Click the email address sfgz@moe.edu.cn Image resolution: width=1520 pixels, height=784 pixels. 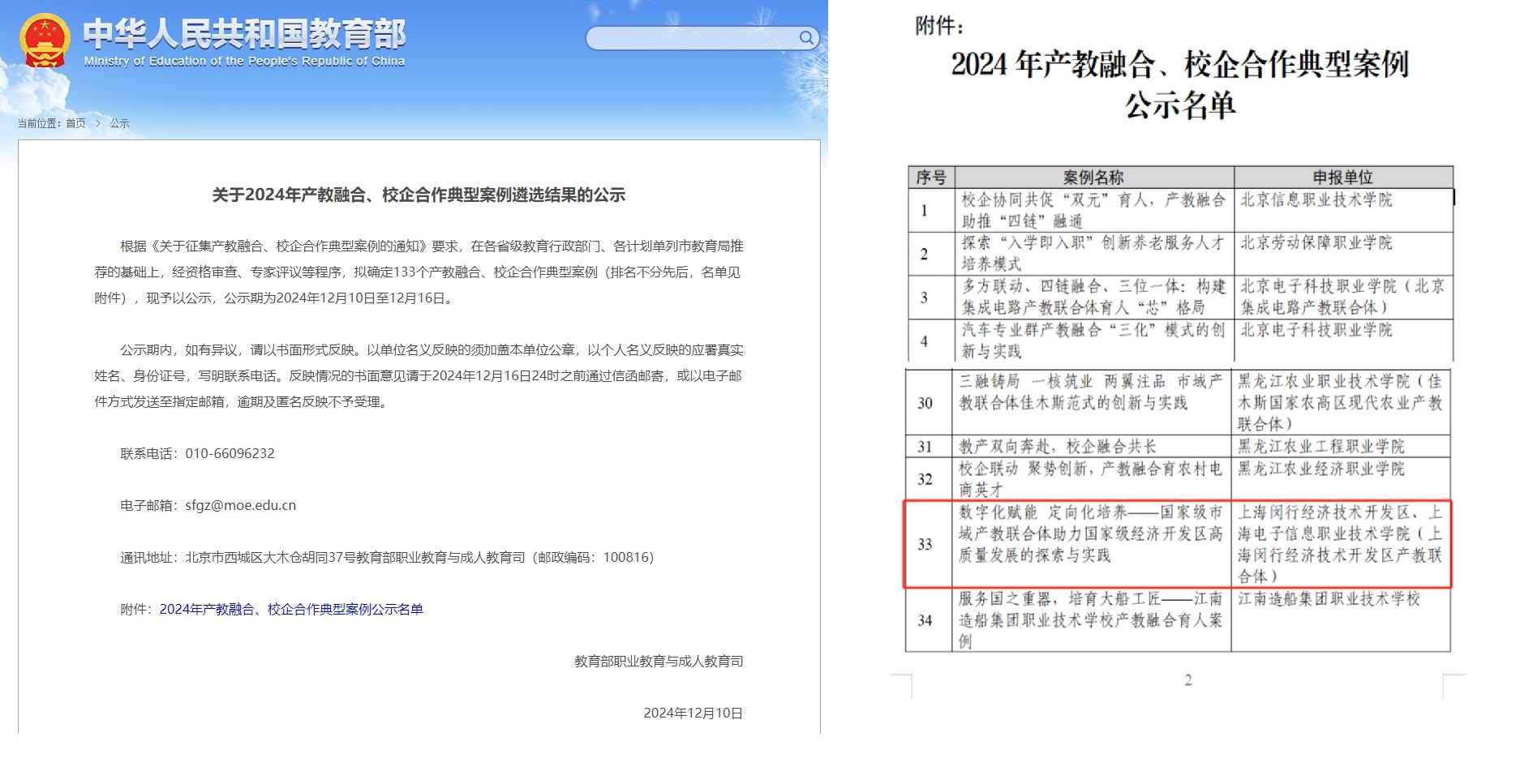240,505
